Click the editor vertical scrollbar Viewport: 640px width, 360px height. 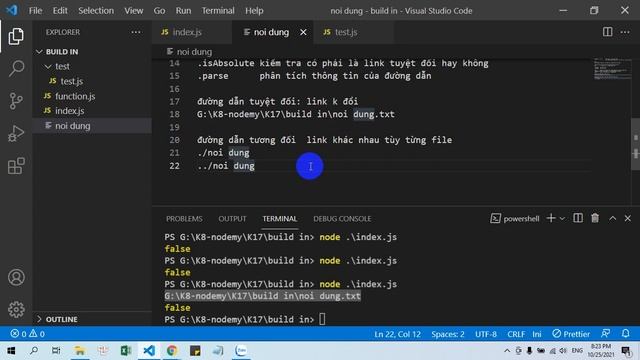tap(636, 144)
